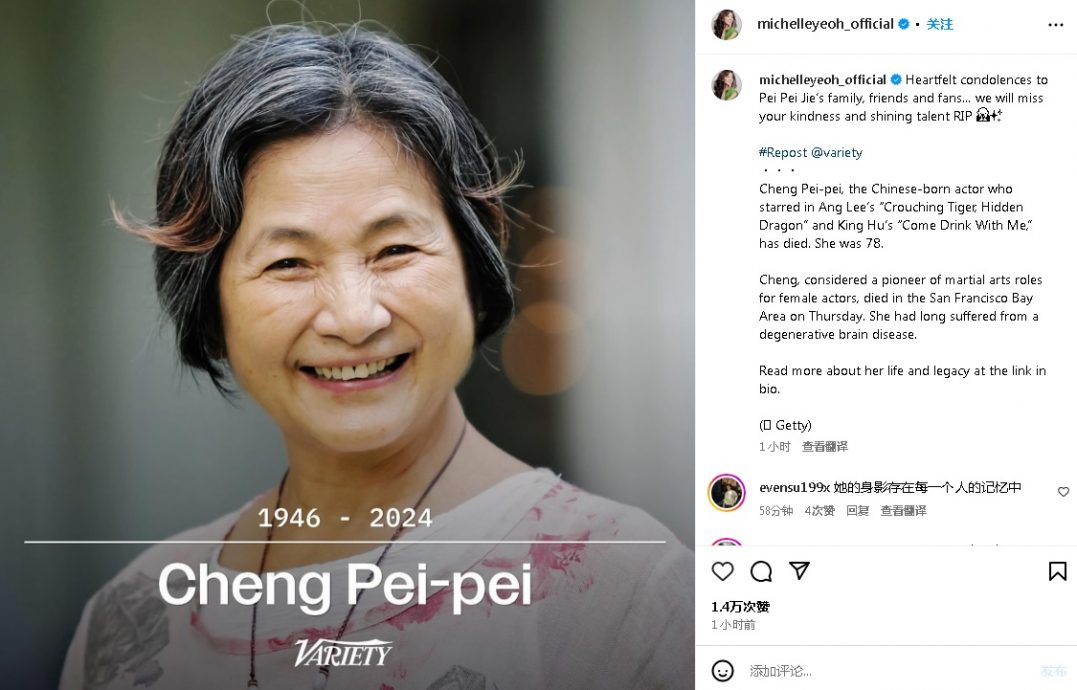Translate evensu199x's comment via 查看翻译
Image resolution: width=1077 pixels, height=690 pixels.
click(903, 510)
